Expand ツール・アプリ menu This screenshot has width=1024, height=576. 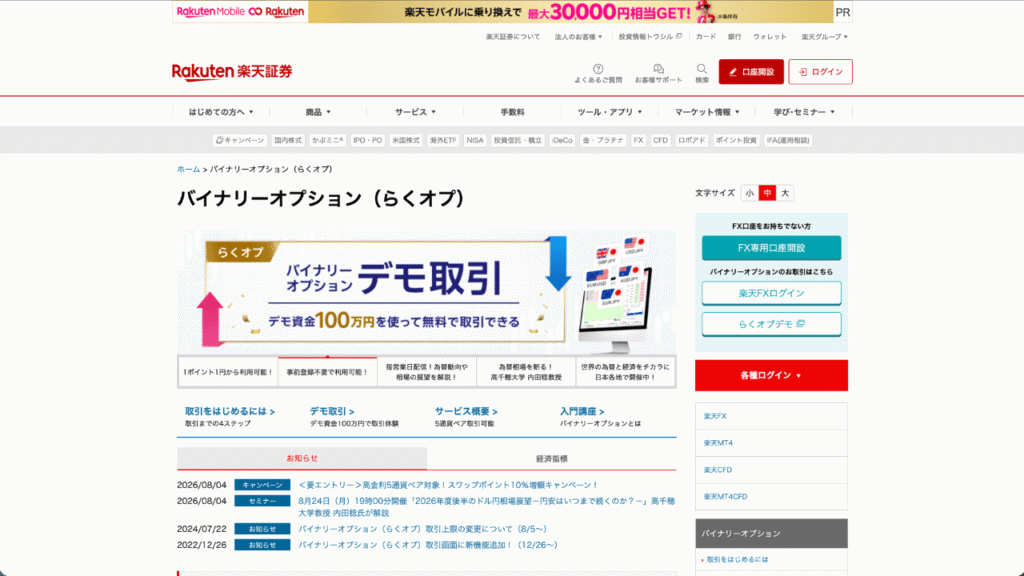point(609,112)
